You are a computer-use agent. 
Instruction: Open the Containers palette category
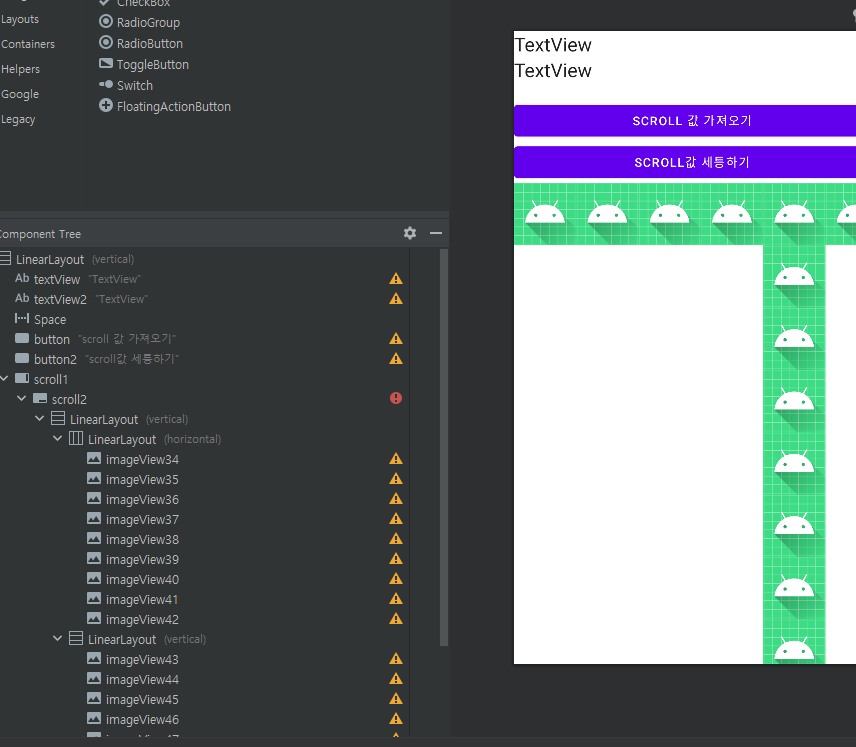tap(28, 44)
